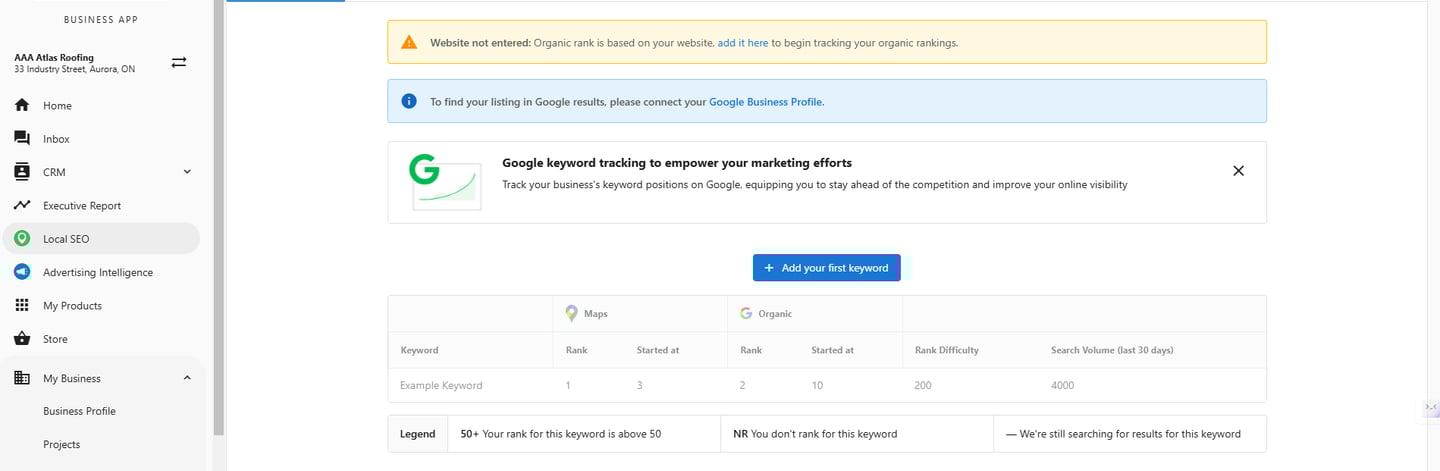Open Executive Report trend icon

pos(22,205)
